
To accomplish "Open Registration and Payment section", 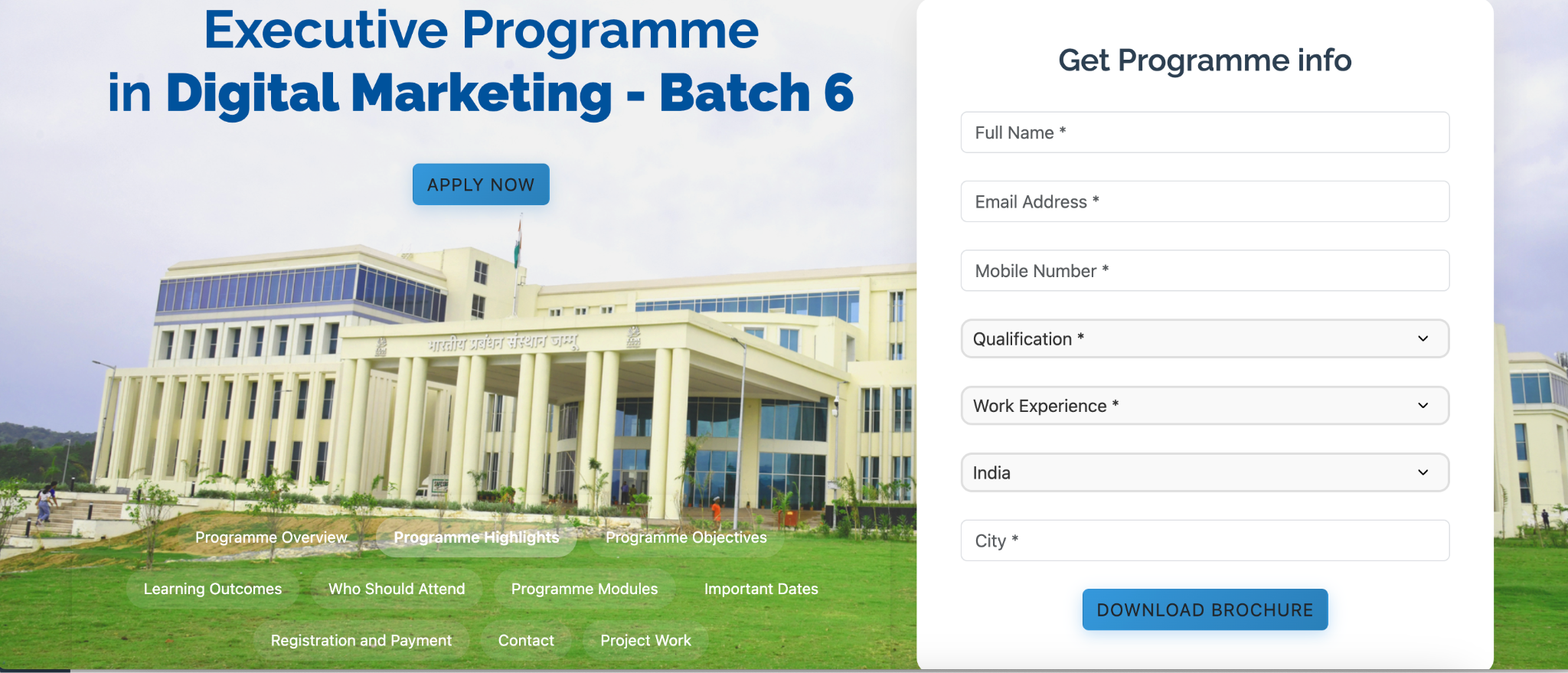I will 361,640.
